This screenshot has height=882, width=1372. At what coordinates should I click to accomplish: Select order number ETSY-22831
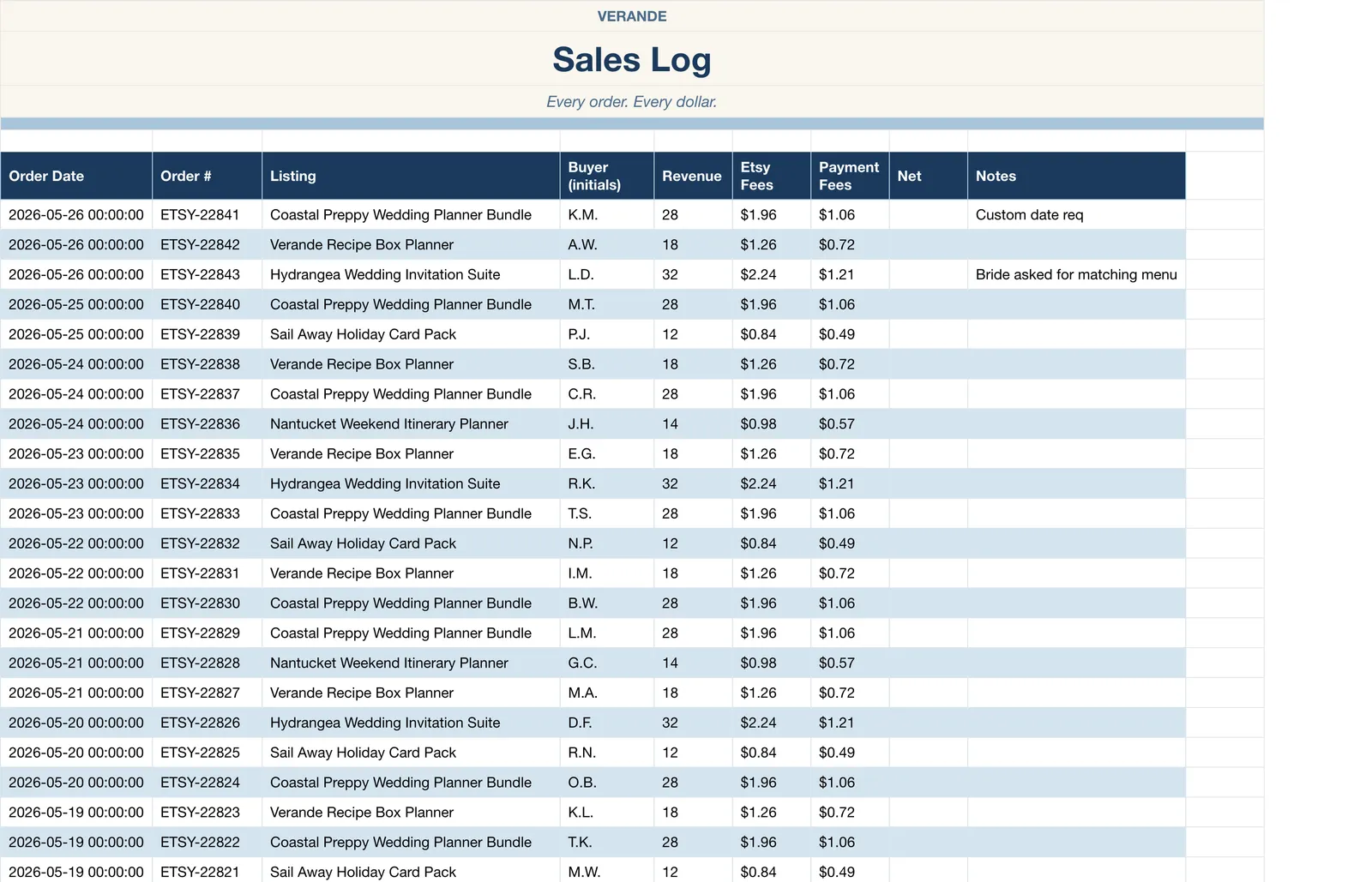(208, 573)
